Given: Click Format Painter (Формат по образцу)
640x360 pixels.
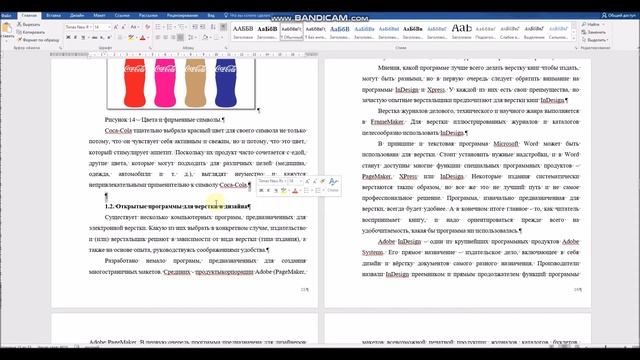Looking at the screenshot, I should tap(38, 40).
